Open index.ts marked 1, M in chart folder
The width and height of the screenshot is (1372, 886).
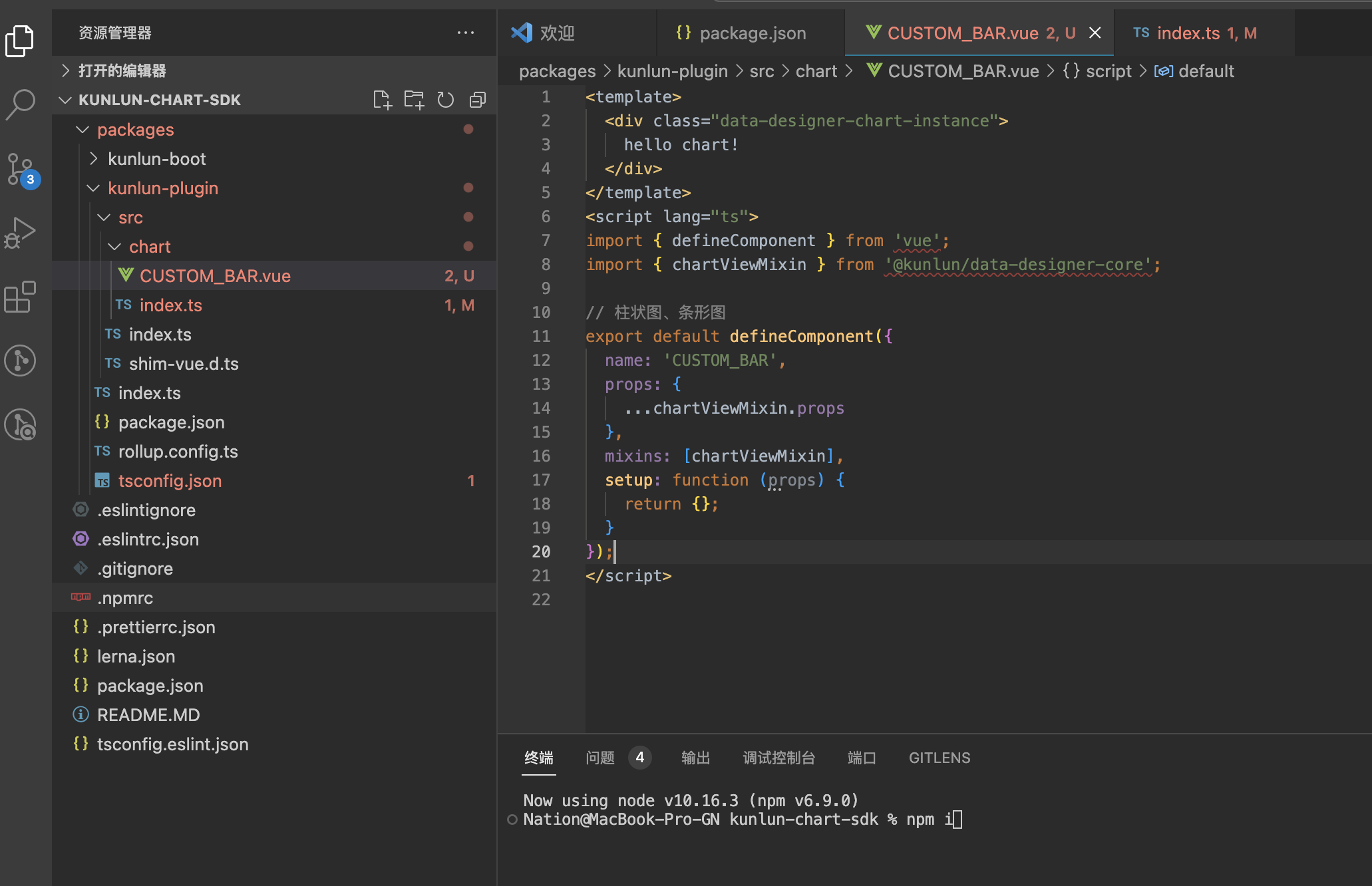[274, 305]
